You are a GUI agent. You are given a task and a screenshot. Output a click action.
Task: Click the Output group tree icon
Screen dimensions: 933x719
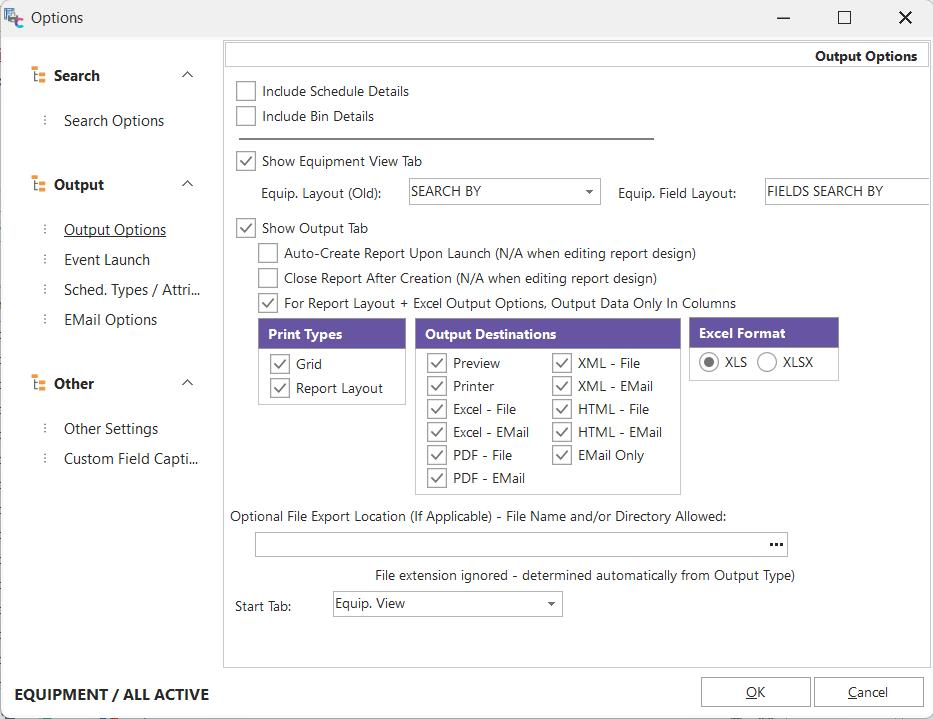[39, 185]
